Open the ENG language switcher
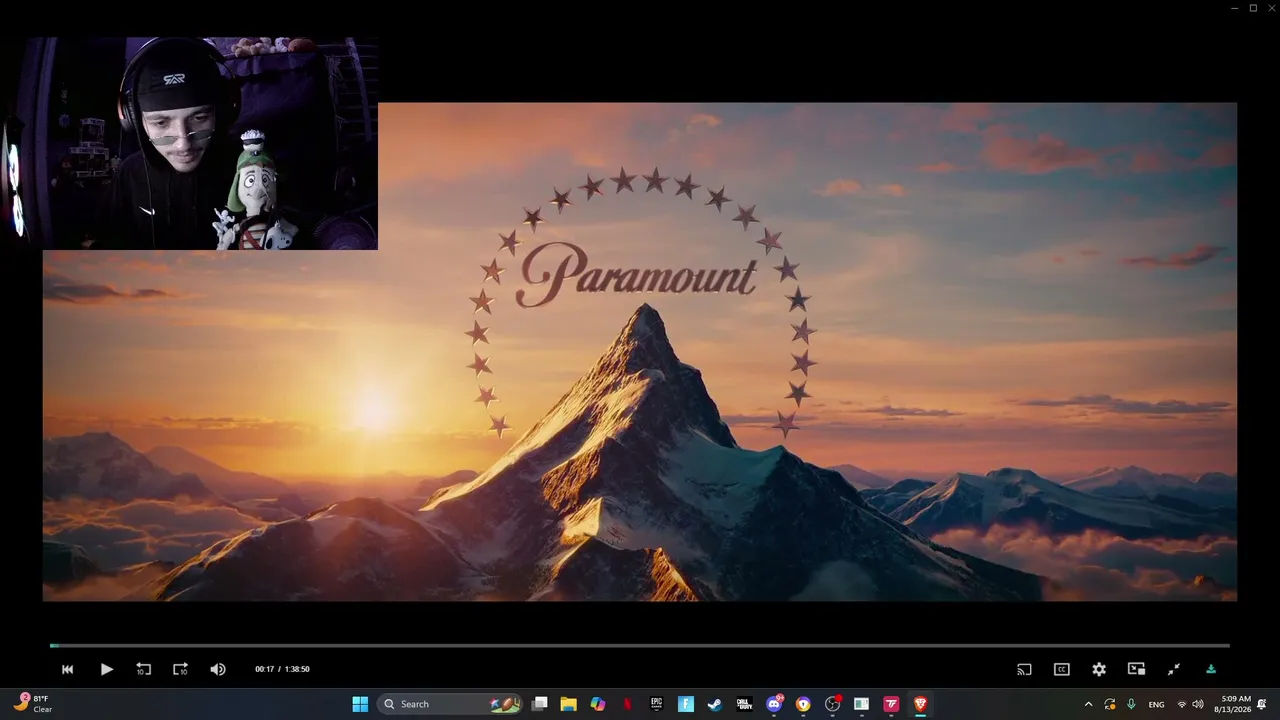 [x=1156, y=704]
